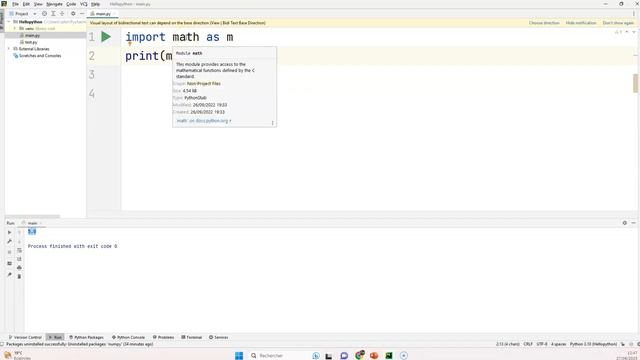Open the Edit menu
The width and height of the screenshot is (640, 360).
pyautogui.click(x=26, y=4)
